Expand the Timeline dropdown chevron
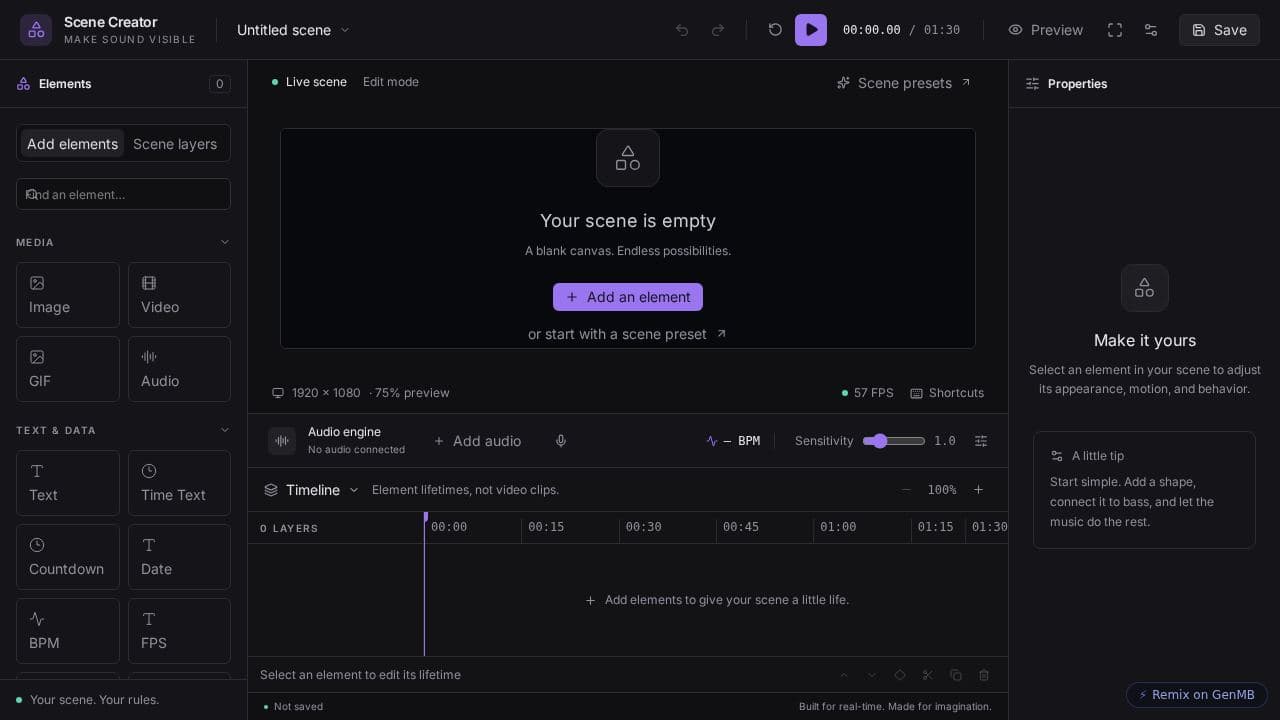Viewport: 1280px width, 720px height. point(354,490)
